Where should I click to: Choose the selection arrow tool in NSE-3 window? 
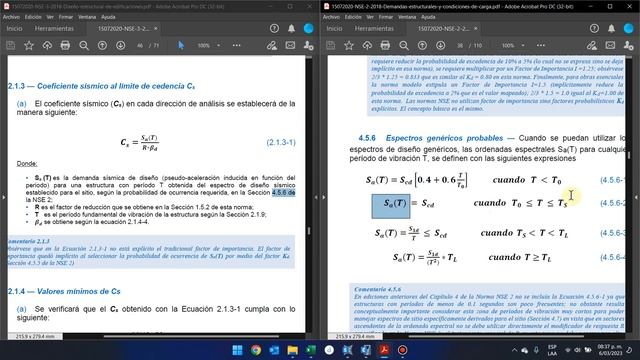coord(181,45)
